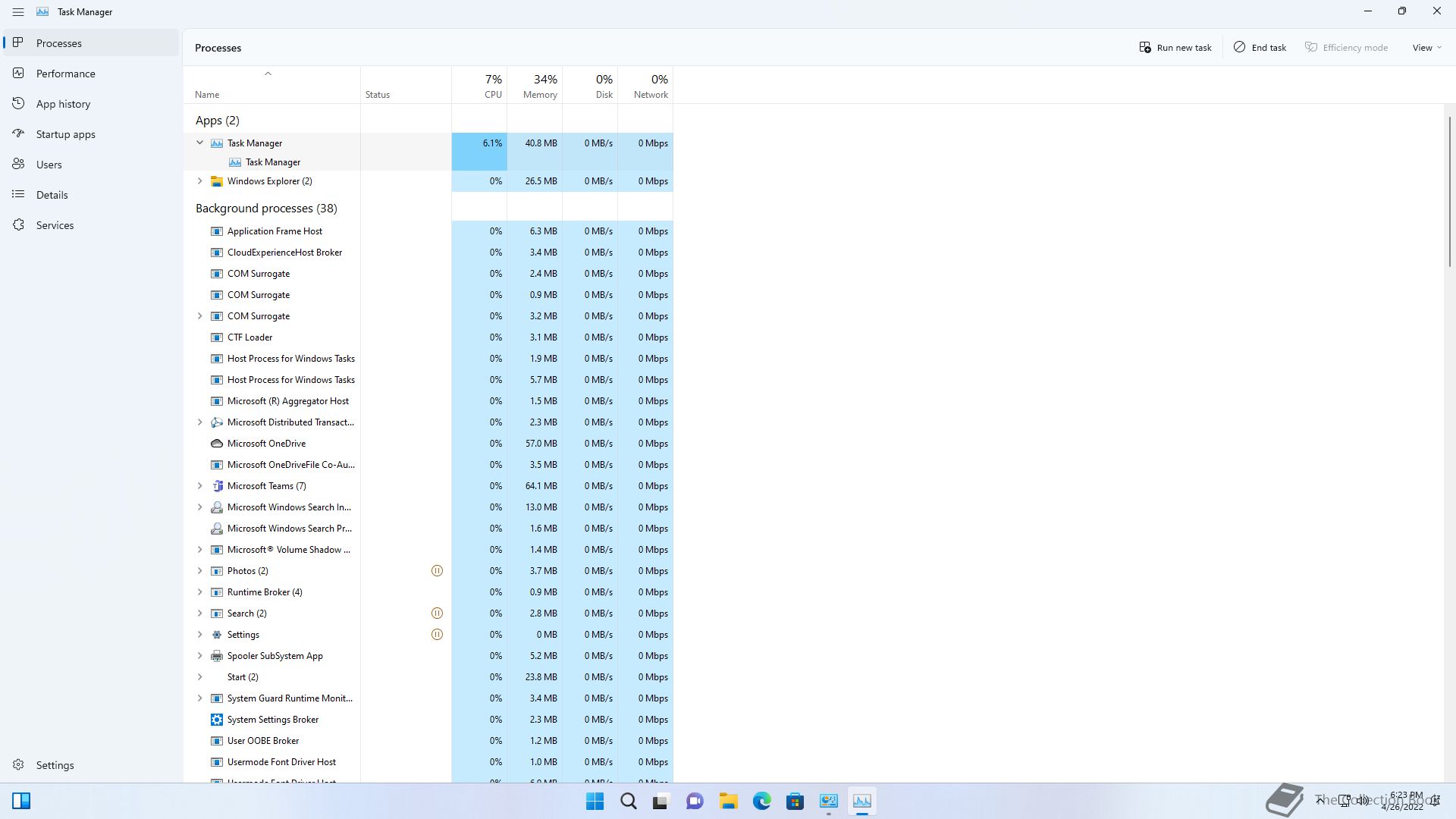Click the System Settings Broker icon

217,720
